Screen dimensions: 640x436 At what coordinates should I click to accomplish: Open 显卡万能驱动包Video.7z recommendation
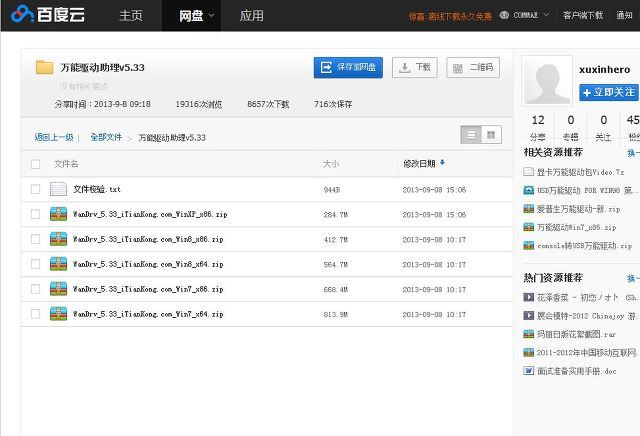tap(580, 172)
